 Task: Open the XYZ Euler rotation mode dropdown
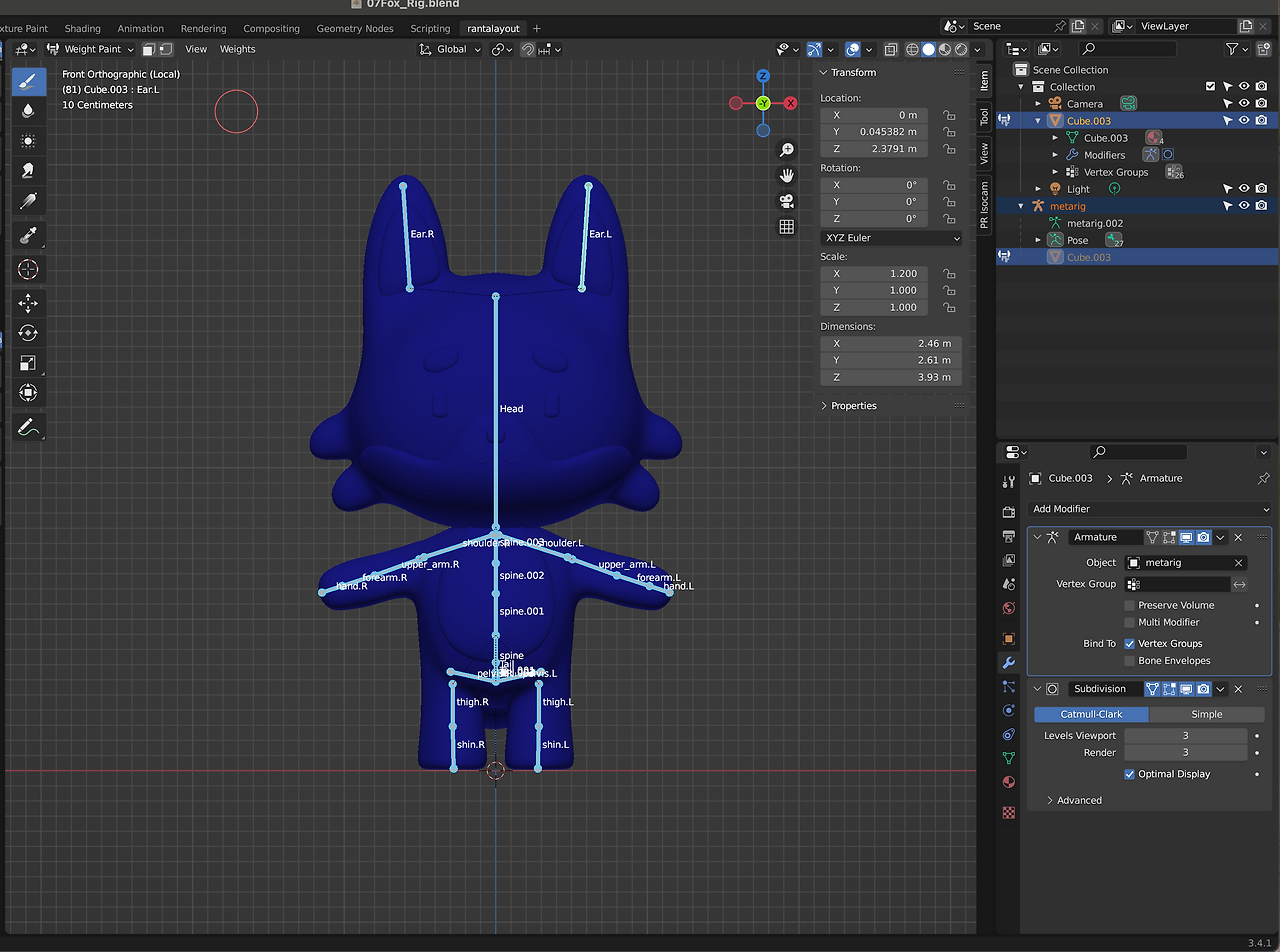click(x=890, y=238)
